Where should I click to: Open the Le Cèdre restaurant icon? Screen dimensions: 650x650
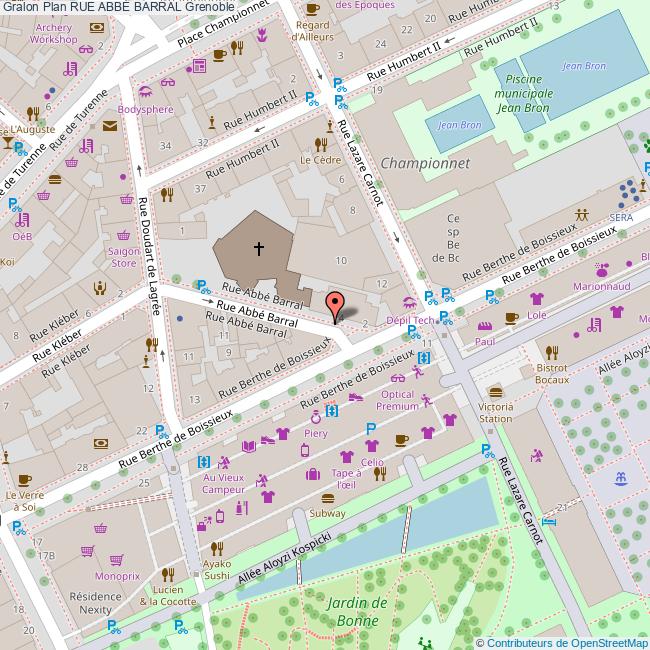tap(321, 143)
